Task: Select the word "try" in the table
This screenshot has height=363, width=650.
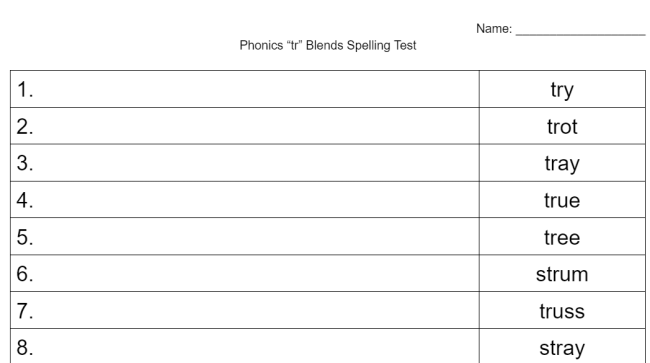Action: click(562, 90)
